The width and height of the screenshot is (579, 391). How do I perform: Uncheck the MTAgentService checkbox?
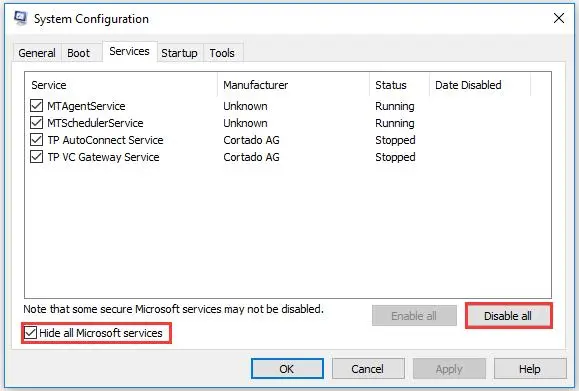click(36, 106)
